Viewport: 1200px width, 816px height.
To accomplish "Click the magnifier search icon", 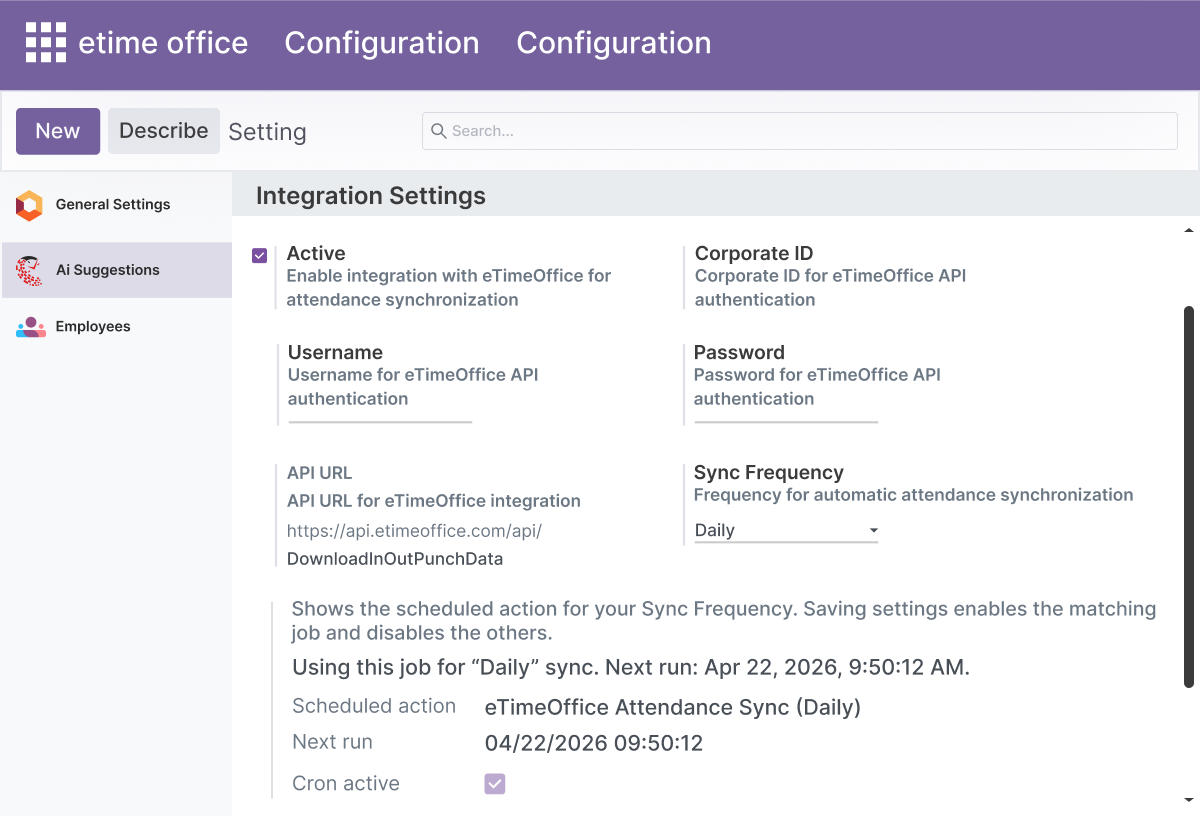I will click(x=438, y=131).
